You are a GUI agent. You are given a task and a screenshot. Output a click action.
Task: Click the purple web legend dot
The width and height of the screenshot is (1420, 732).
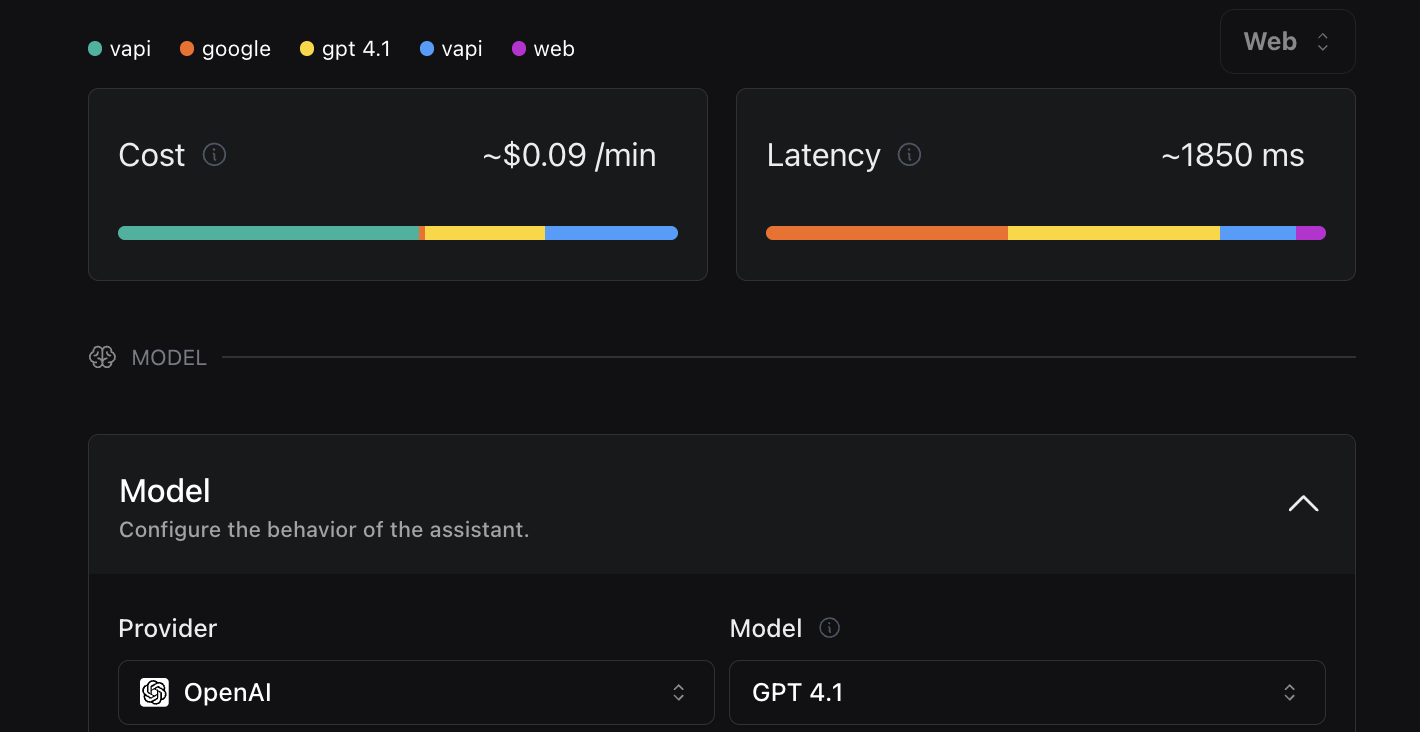(x=519, y=48)
